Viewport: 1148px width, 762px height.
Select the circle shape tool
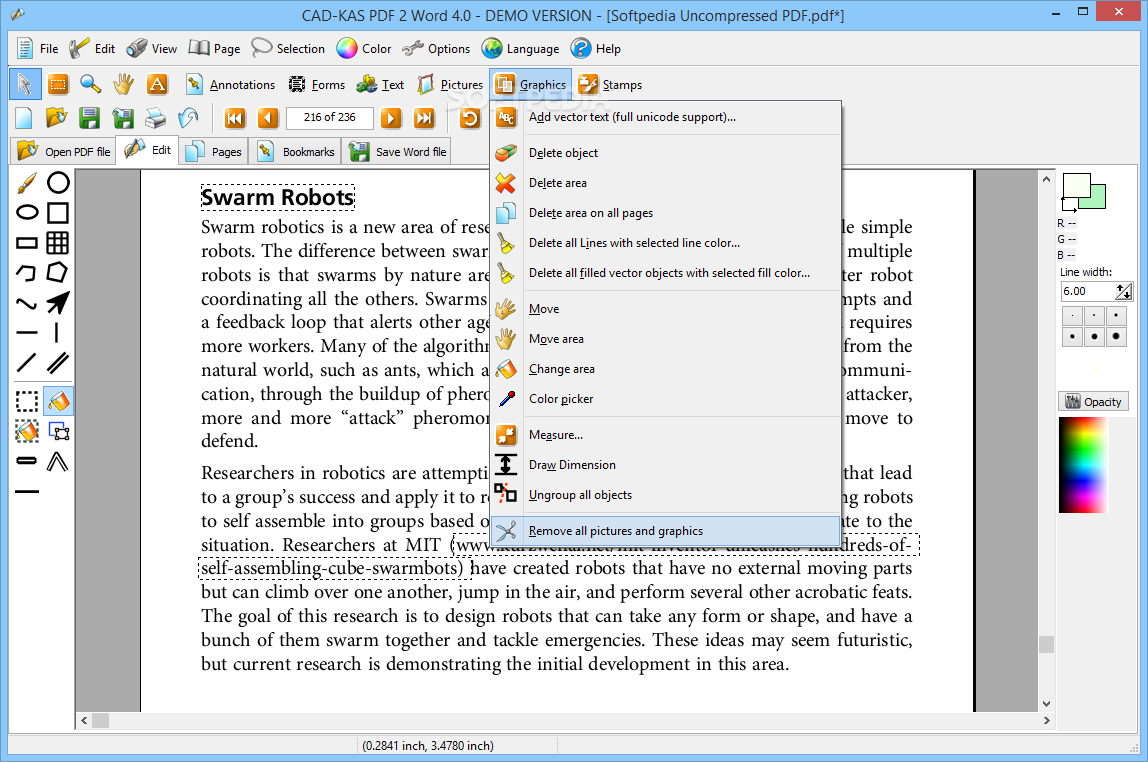tap(58, 182)
